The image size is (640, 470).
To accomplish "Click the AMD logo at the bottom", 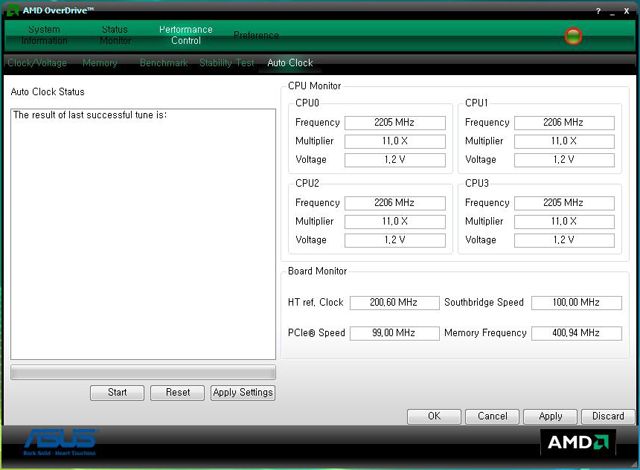I will click(x=578, y=442).
